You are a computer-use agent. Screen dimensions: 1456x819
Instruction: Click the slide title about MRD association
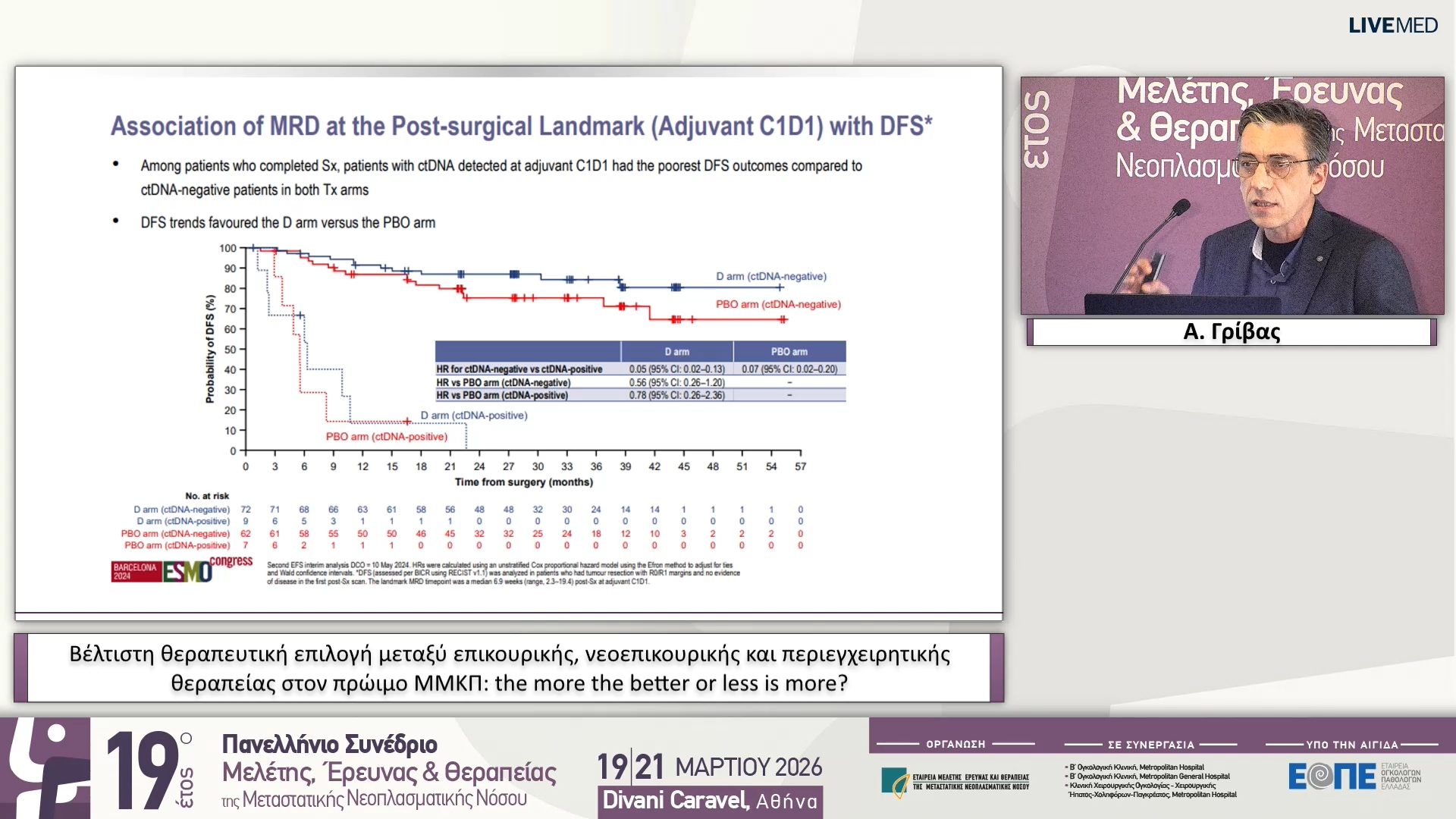[521, 126]
